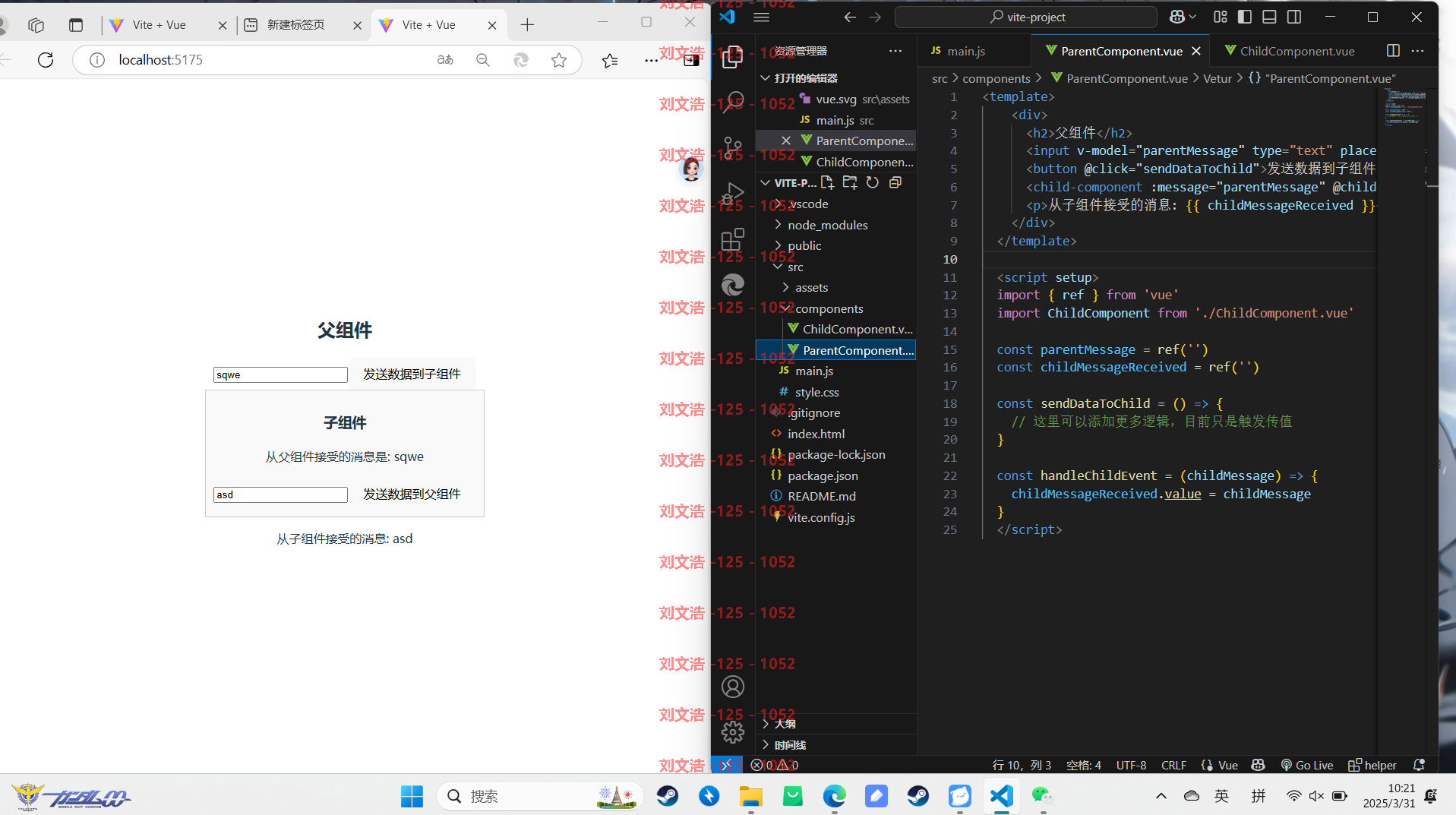1456x815 pixels.
Task: Expand the assets folder
Action: (835, 288)
